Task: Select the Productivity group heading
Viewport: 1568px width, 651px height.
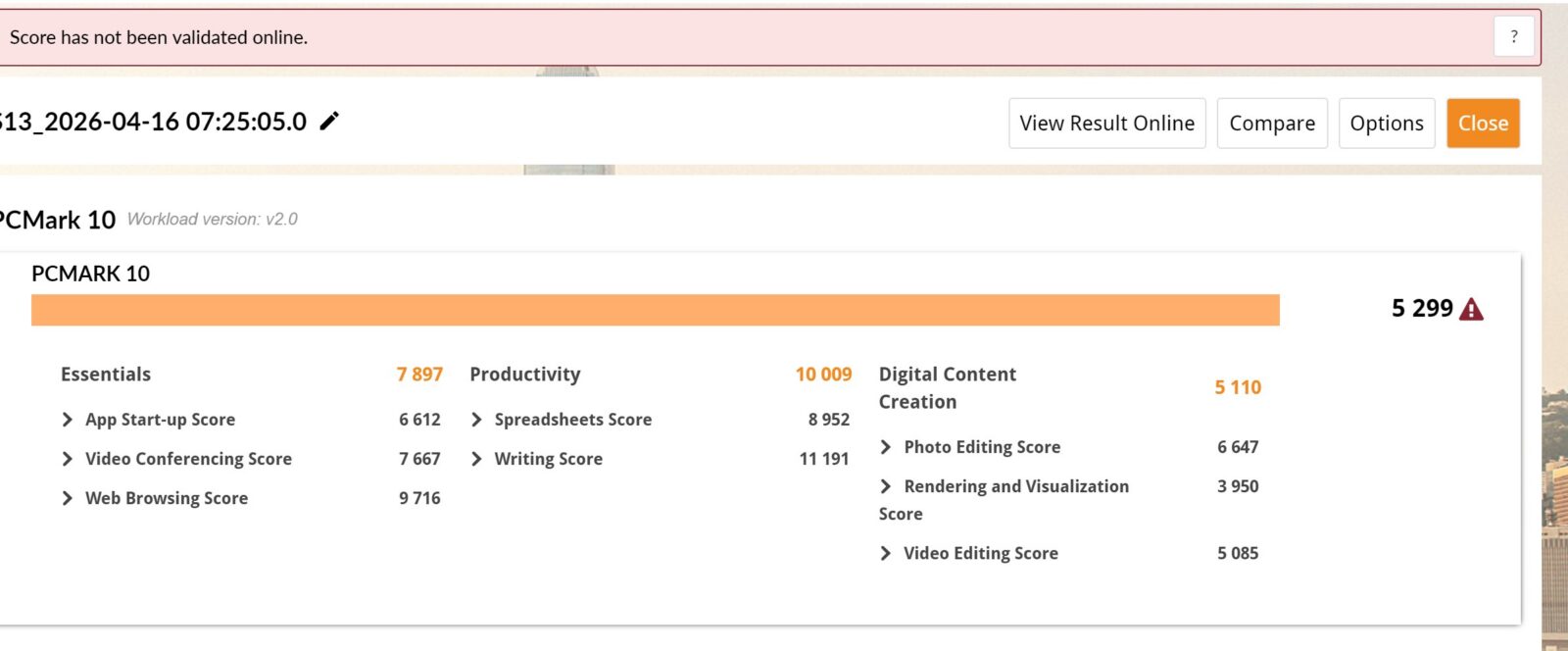Action: (524, 375)
